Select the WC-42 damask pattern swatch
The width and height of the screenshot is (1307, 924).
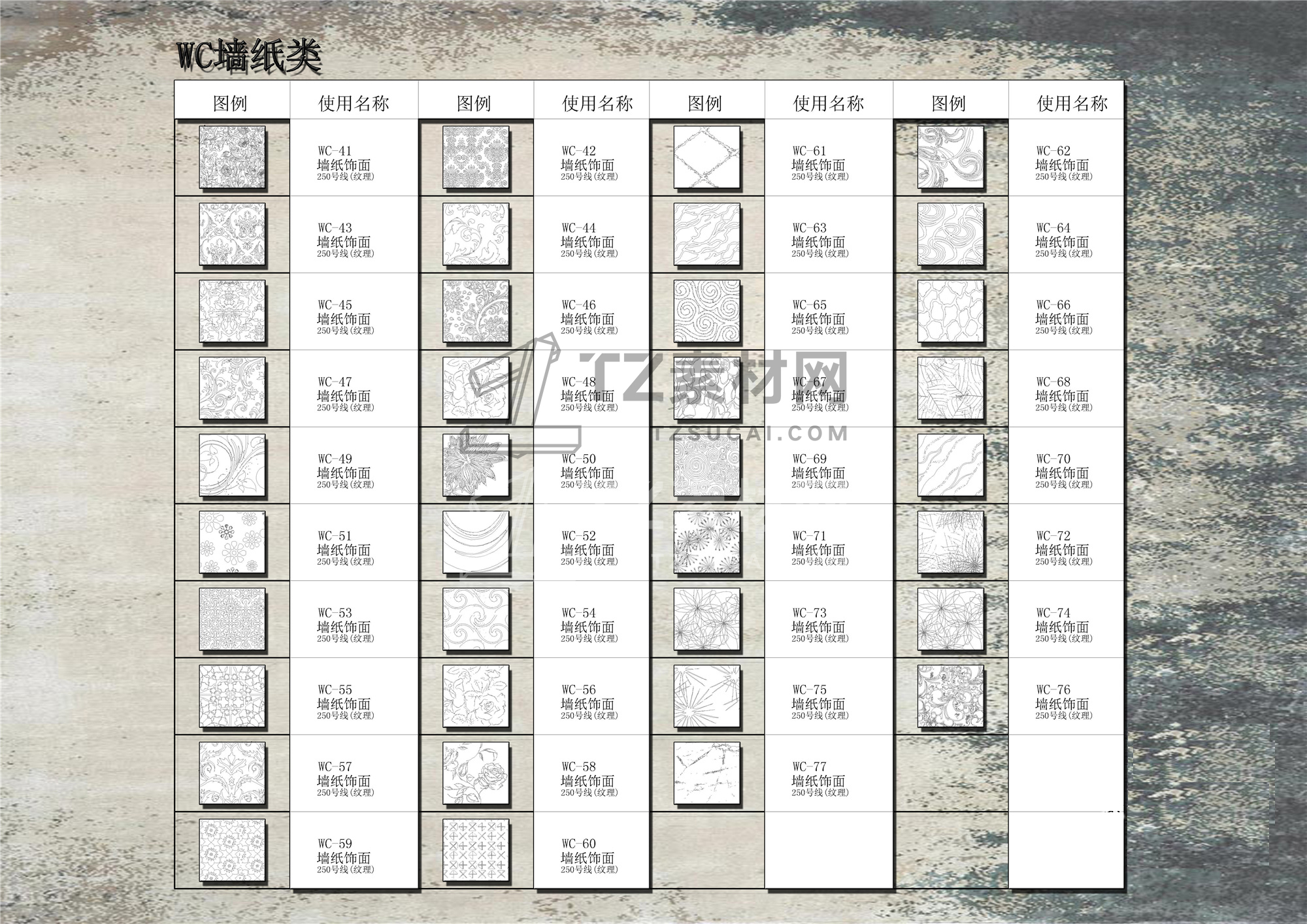(x=475, y=157)
